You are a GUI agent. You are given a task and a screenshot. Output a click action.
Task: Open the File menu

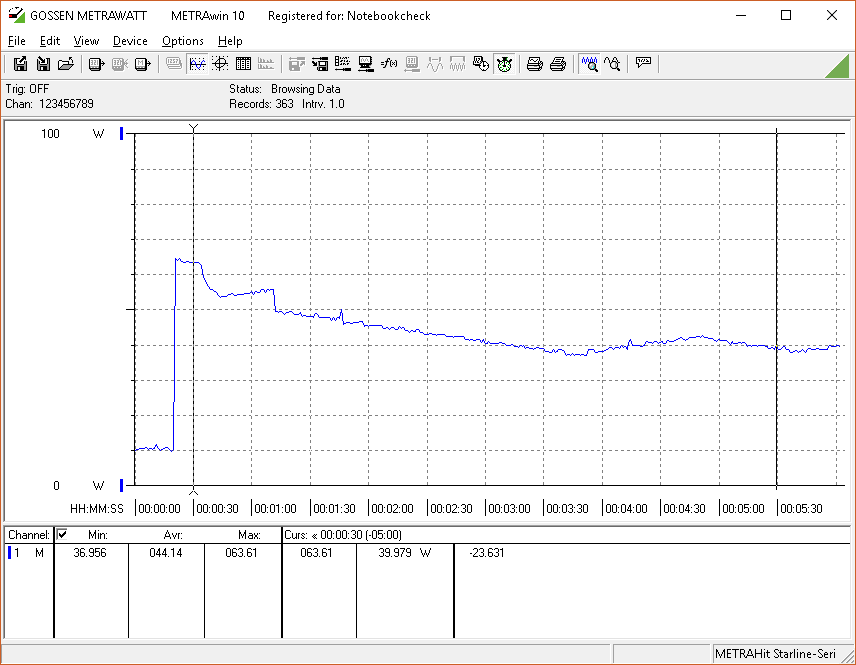[x=16, y=41]
